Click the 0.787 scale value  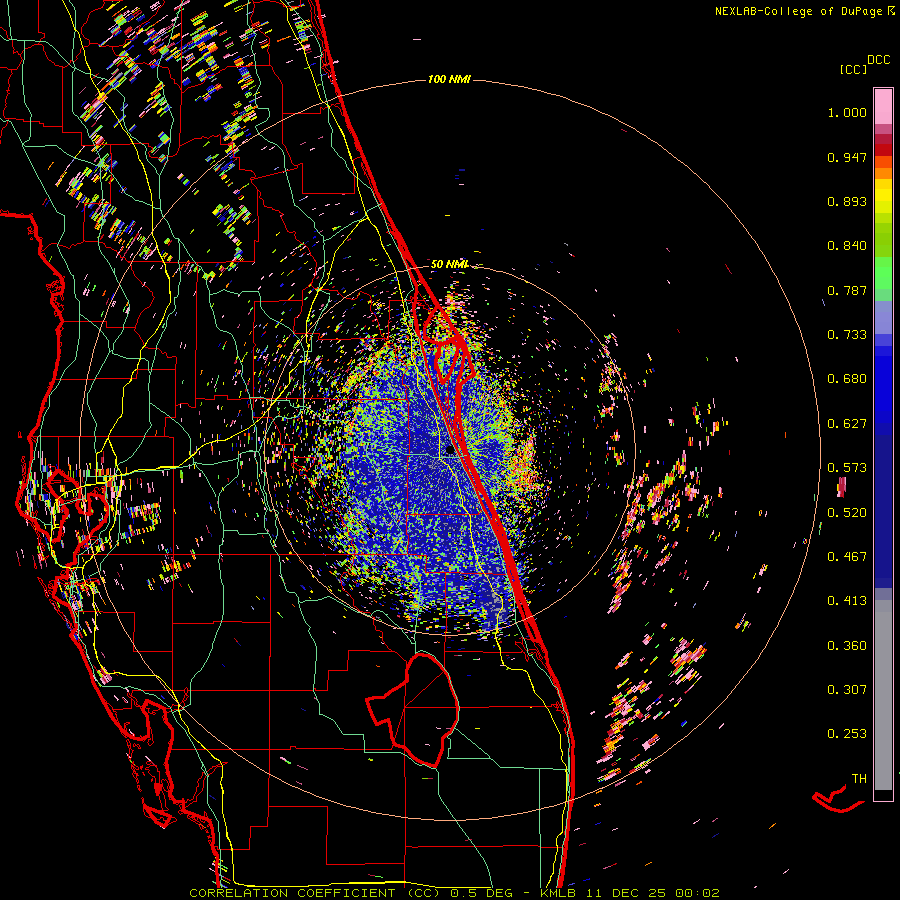coord(847,290)
